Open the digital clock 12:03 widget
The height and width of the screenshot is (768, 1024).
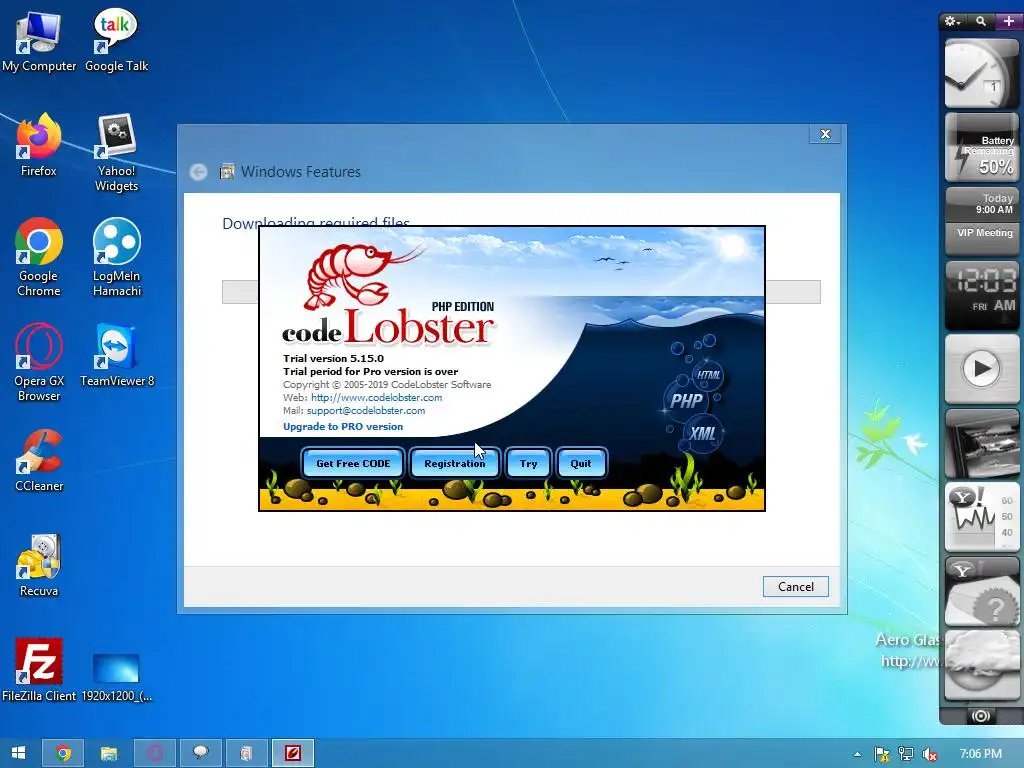click(x=981, y=295)
